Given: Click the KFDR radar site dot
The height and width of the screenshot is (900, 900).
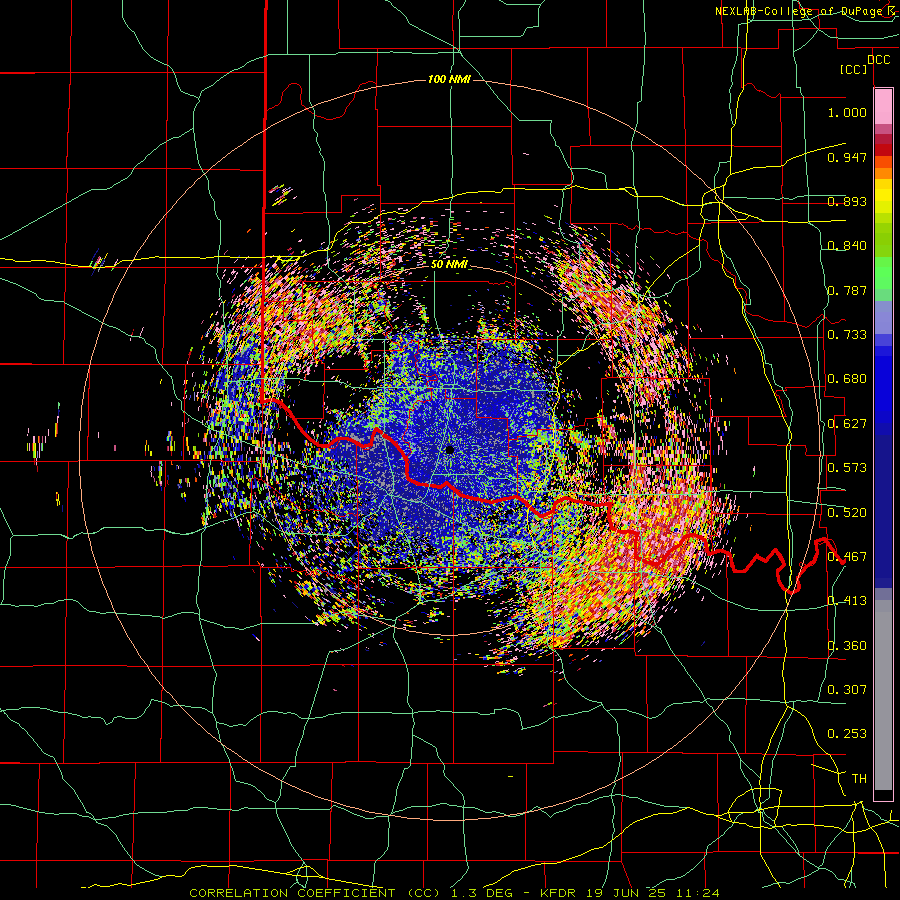Looking at the screenshot, I should point(449,449).
